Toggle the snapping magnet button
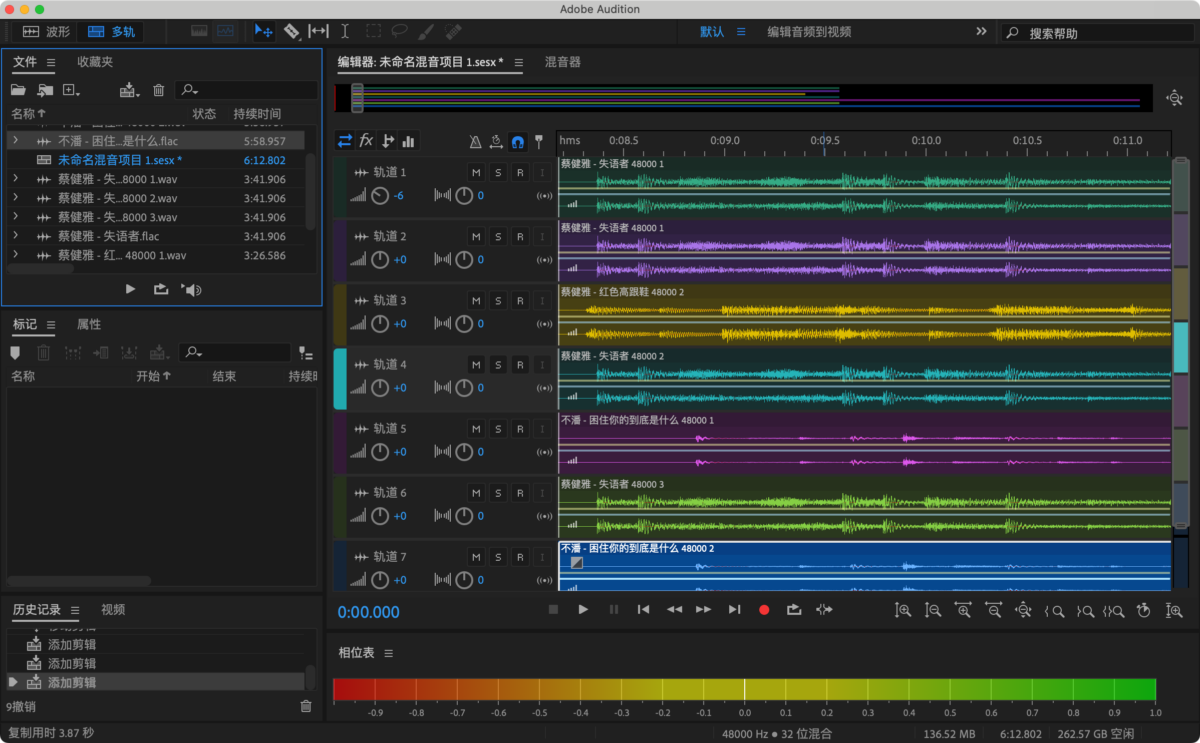 click(x=517, y=142)
